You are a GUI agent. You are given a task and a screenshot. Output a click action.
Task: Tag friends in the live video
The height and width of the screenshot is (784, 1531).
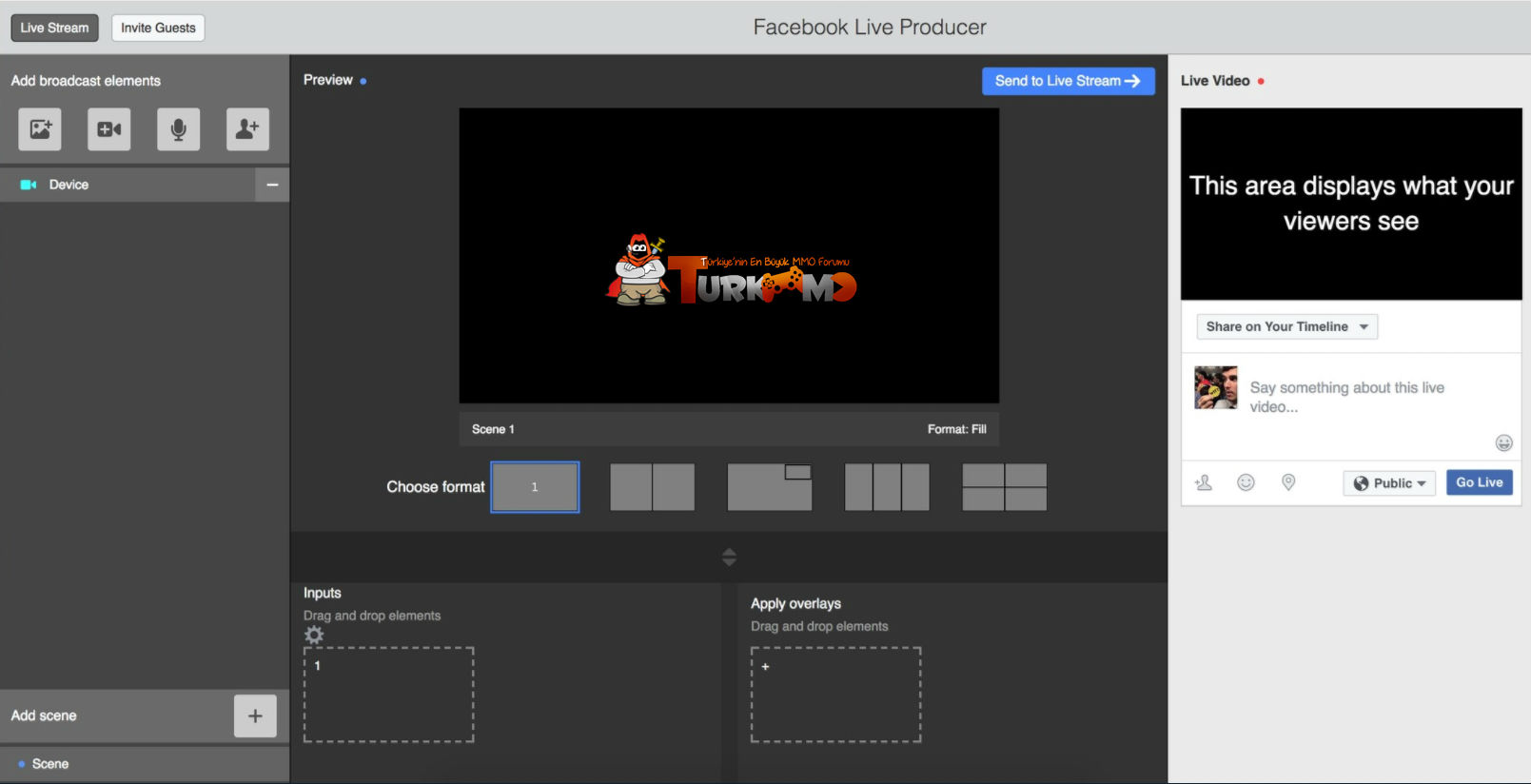tap(1204, 482)
